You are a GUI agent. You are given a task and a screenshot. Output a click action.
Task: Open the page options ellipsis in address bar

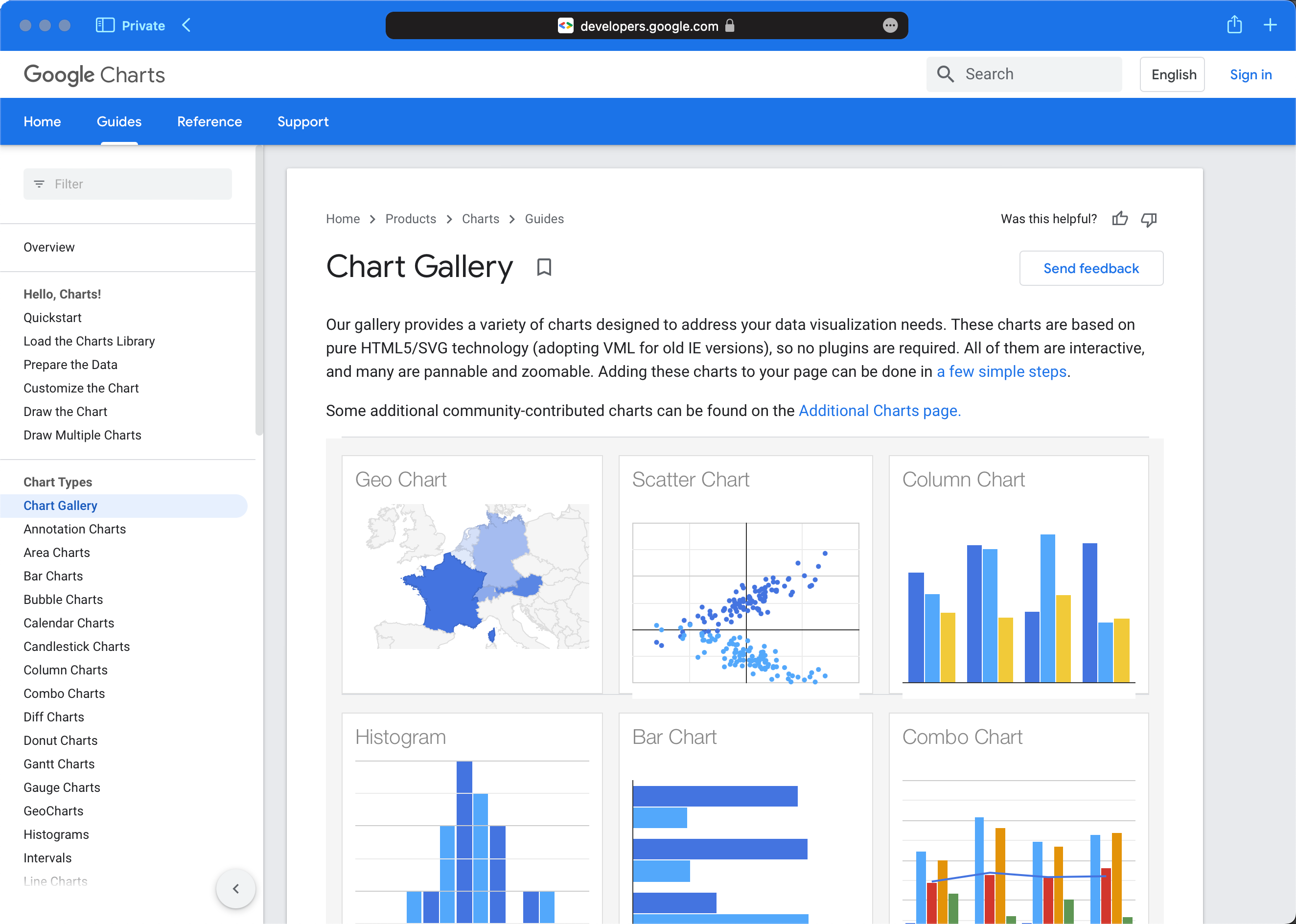(x=890, y=25)
